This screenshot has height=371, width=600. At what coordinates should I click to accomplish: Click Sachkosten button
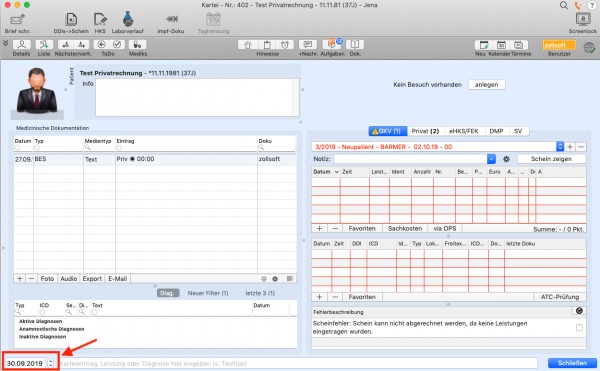tap(405, 228)
